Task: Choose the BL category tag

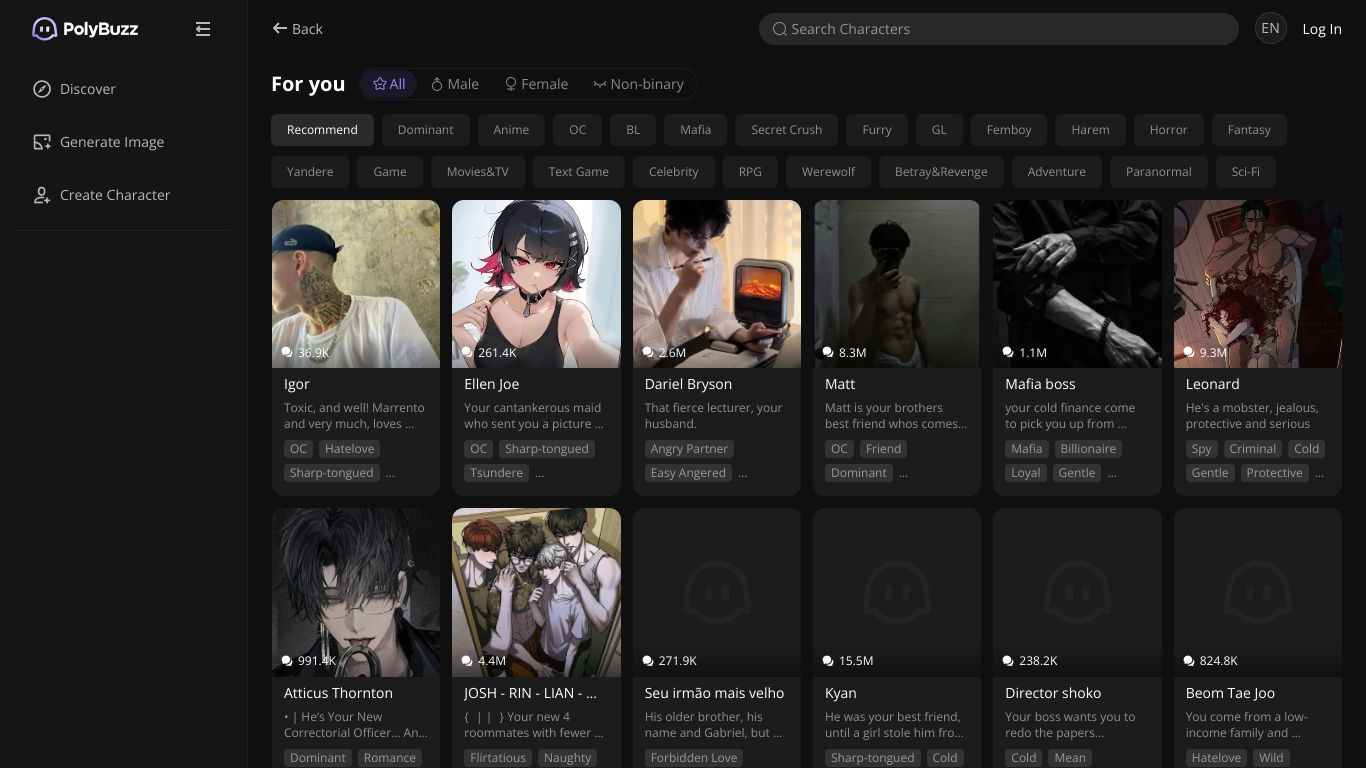Action: pos(633,130)
